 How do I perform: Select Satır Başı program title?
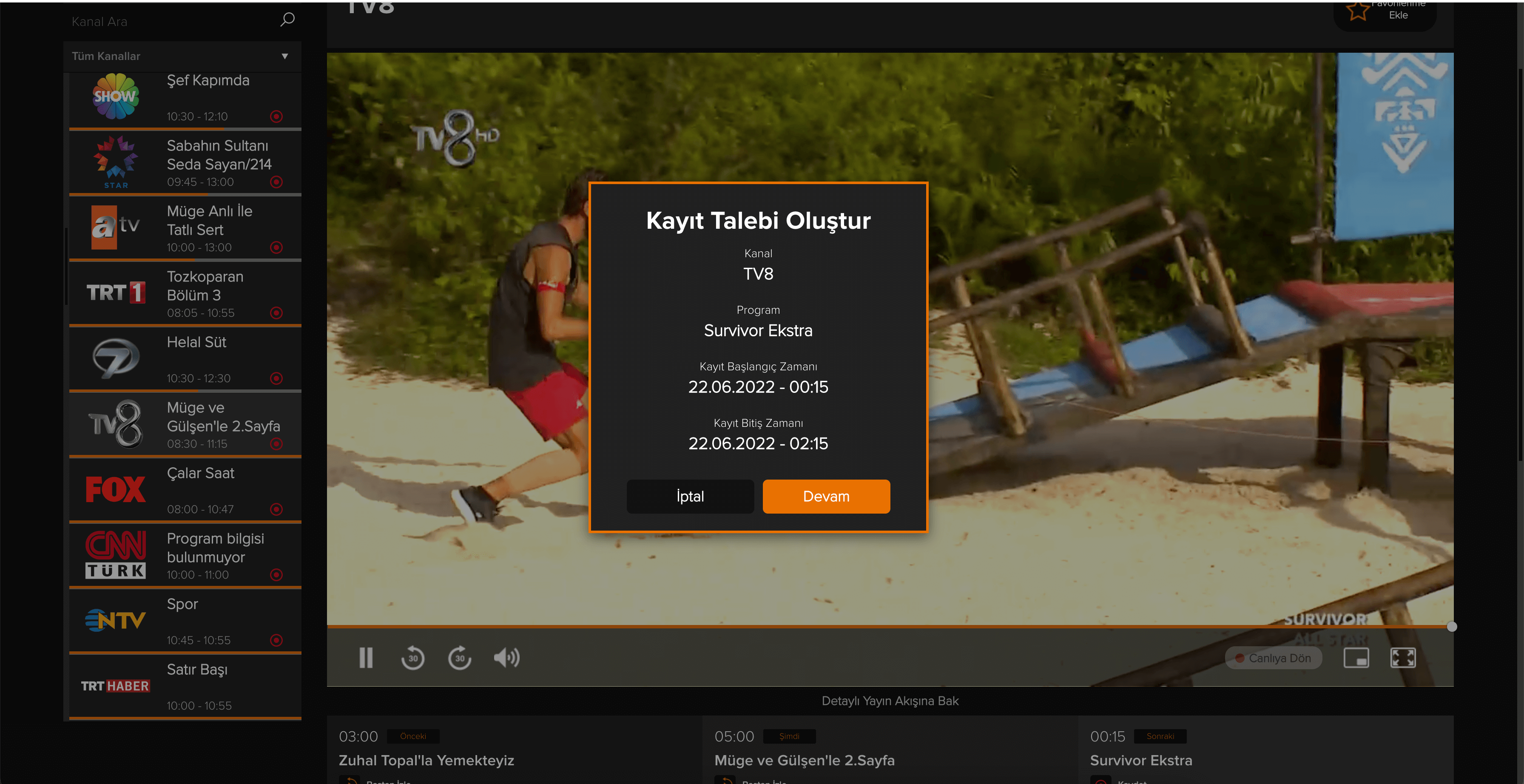coord(197,670)
